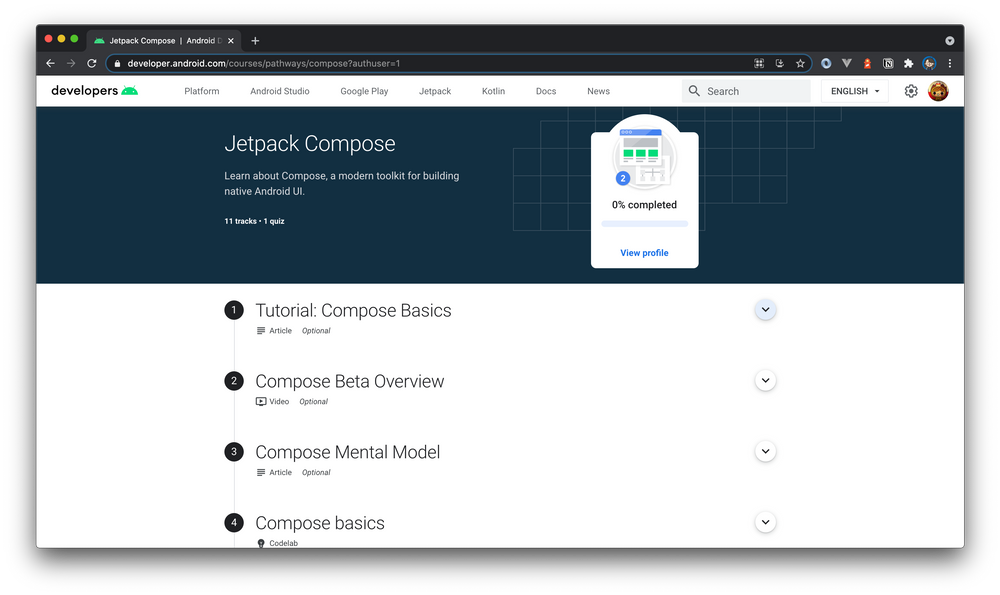
Task: Expand the Compose Mental Model section
Action: point(765,451)
